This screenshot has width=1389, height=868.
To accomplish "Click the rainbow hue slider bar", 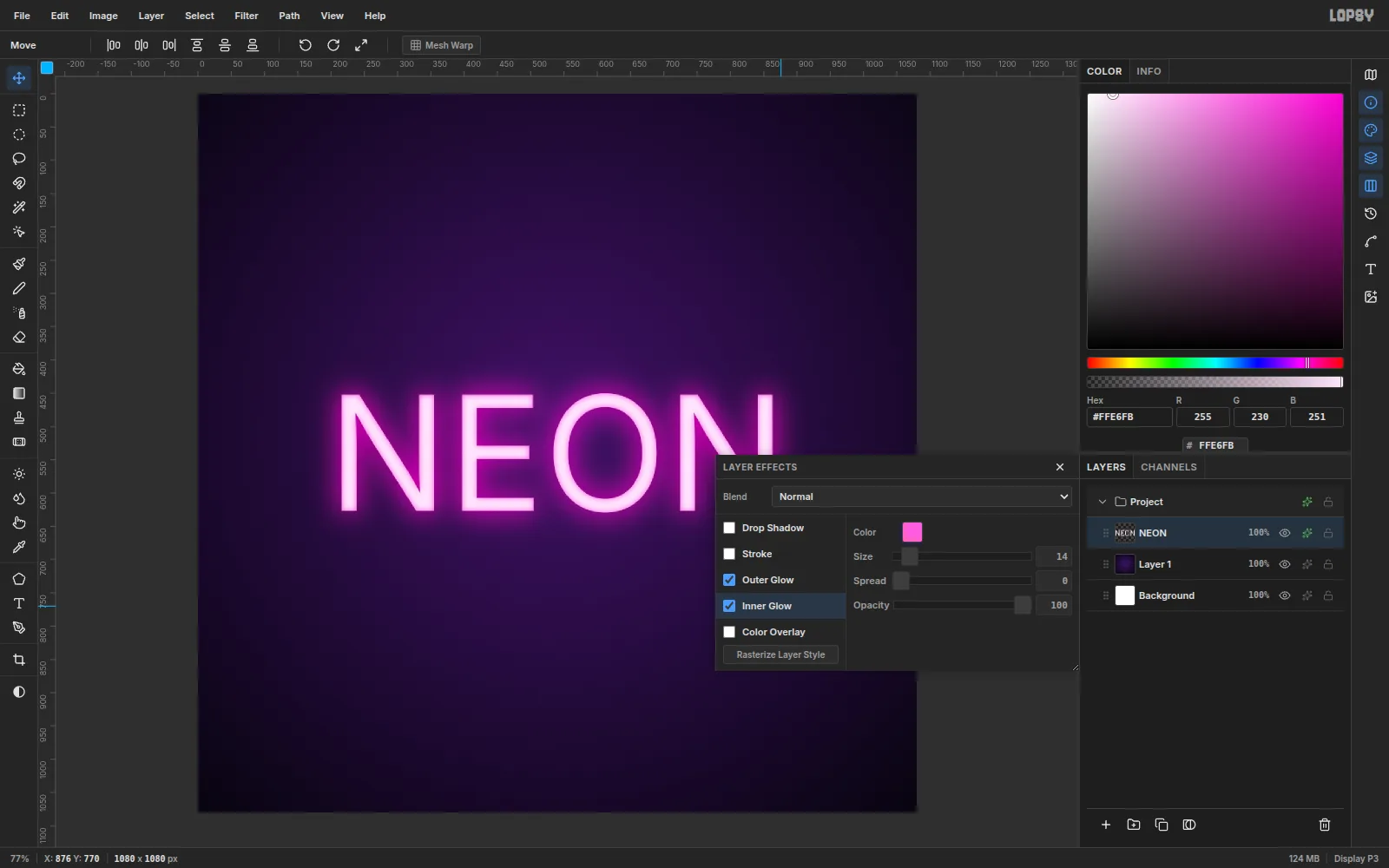I will point(1215,363).
